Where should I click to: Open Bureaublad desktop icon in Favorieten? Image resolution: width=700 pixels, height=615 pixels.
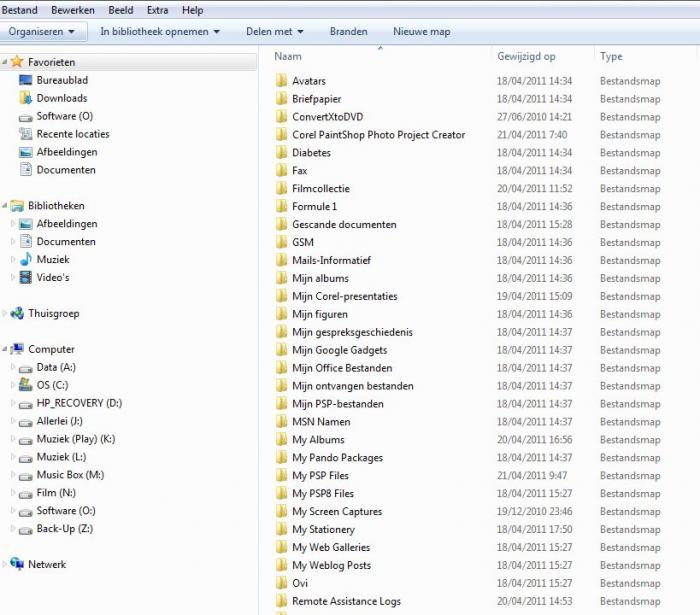pyautogui.click(x=25, y=80)
